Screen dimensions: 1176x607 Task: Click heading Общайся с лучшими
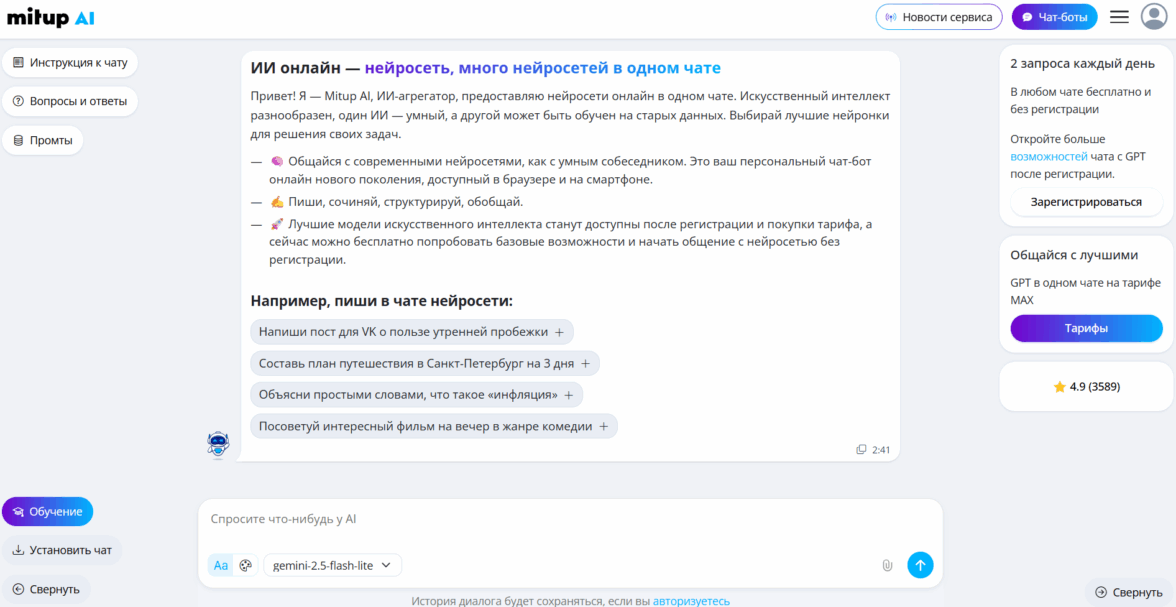pyautogui.click(x=1074, y=255)
